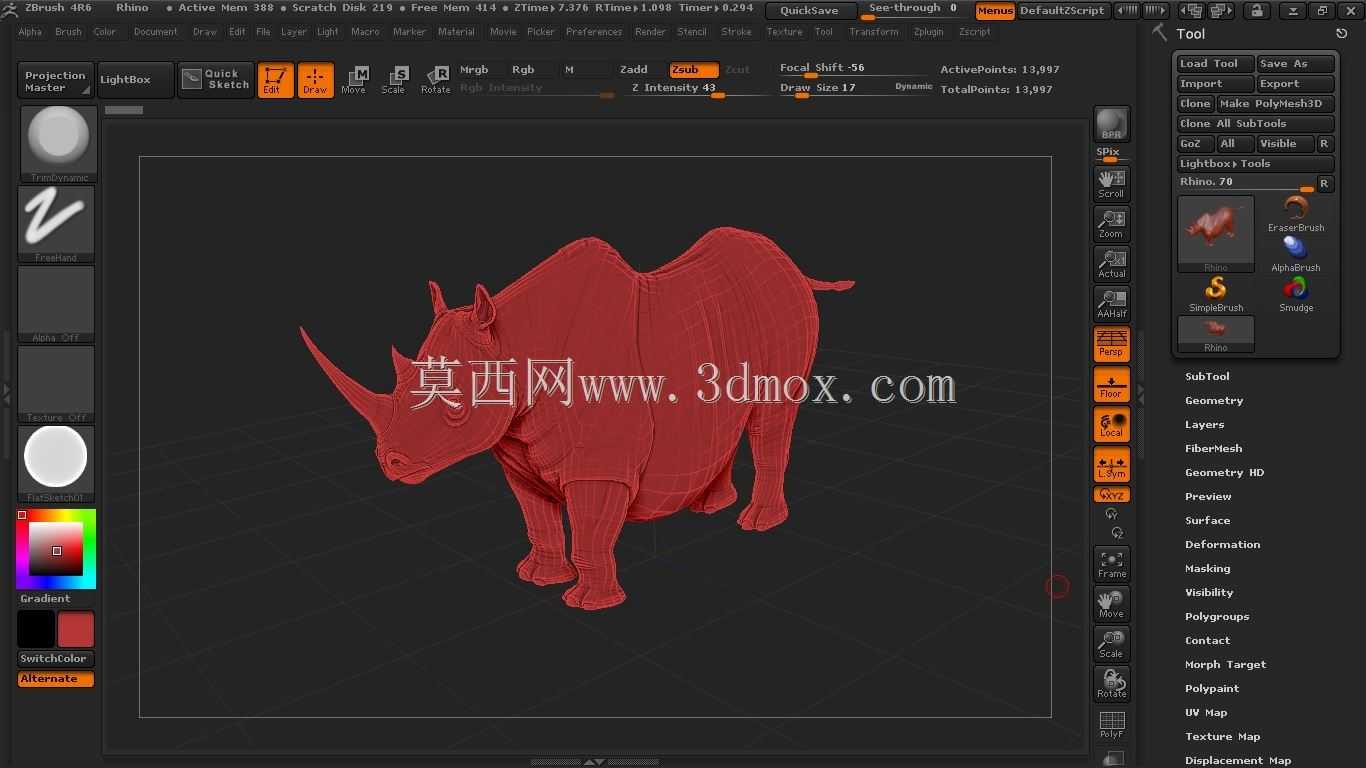The width and height of the screenshot is (1366, 768).
Task: Open the Document menu
Action: click(156, 32)
